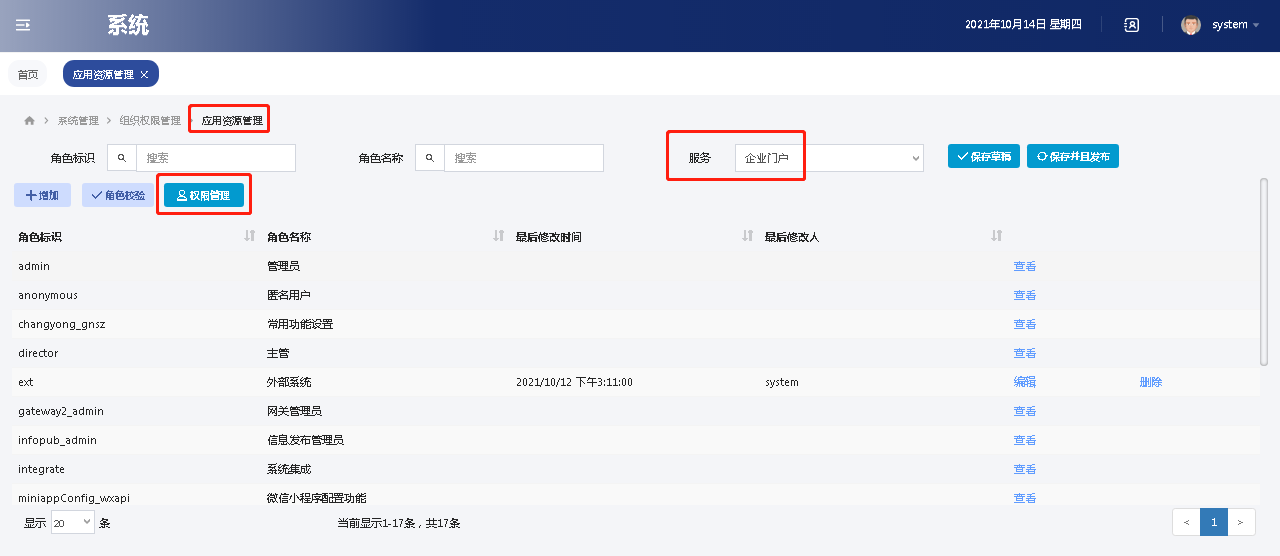Screen dimensions: 1280x556
Task: Expand the page size dropdown showing 20
Action: (x=73, y=522)
